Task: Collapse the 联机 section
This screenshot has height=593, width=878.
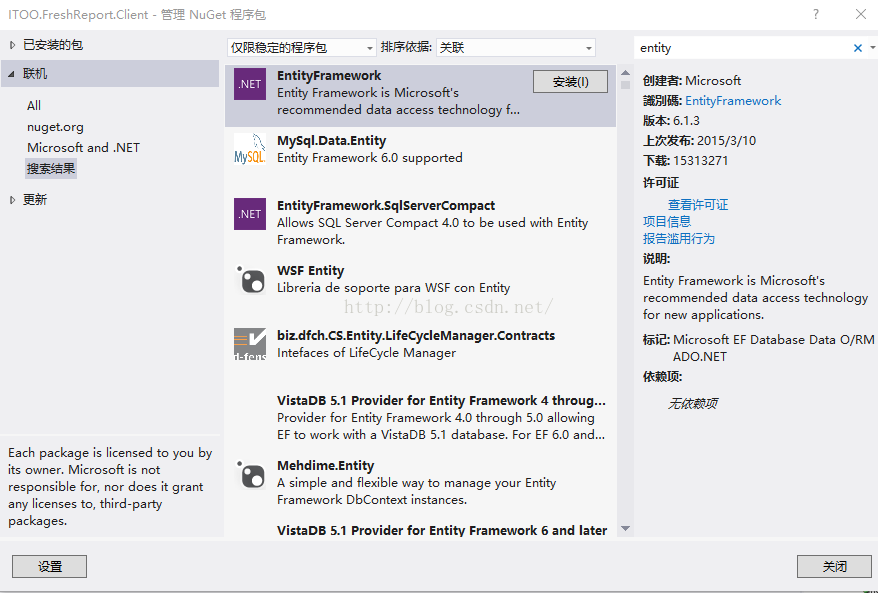Action: [x=11, y=74]
